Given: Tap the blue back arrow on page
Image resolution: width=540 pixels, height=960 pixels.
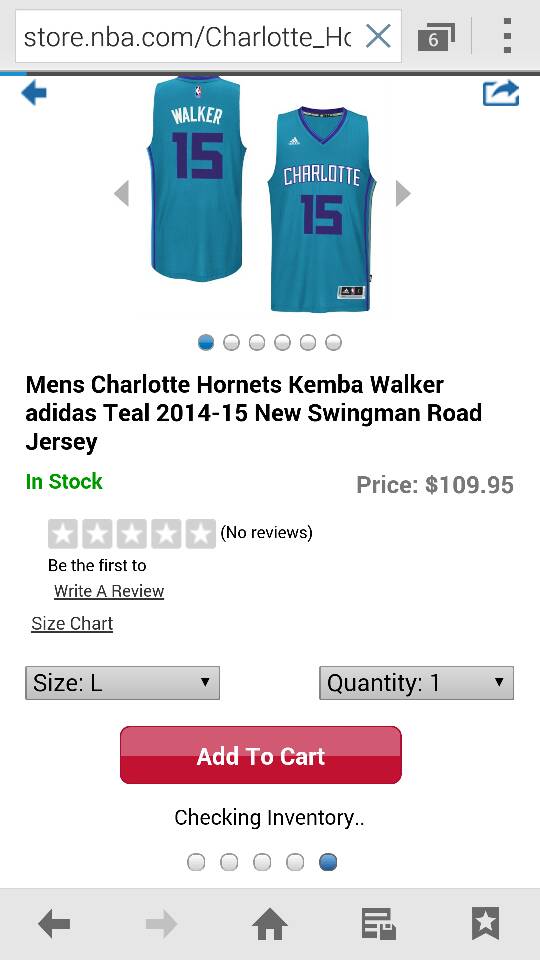Looking at the screenshot, I should tap(34, 94).
